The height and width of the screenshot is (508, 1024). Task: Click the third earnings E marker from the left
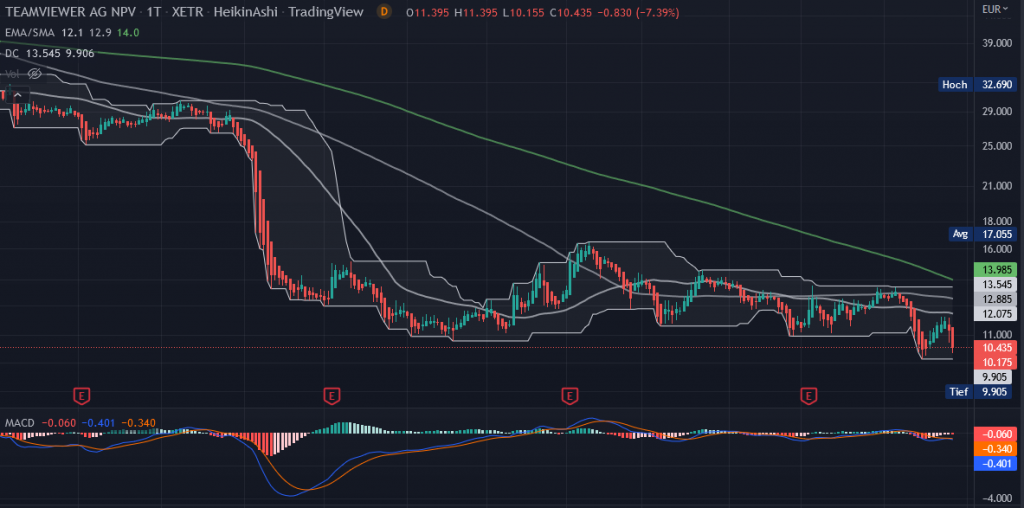click(570, 394)
